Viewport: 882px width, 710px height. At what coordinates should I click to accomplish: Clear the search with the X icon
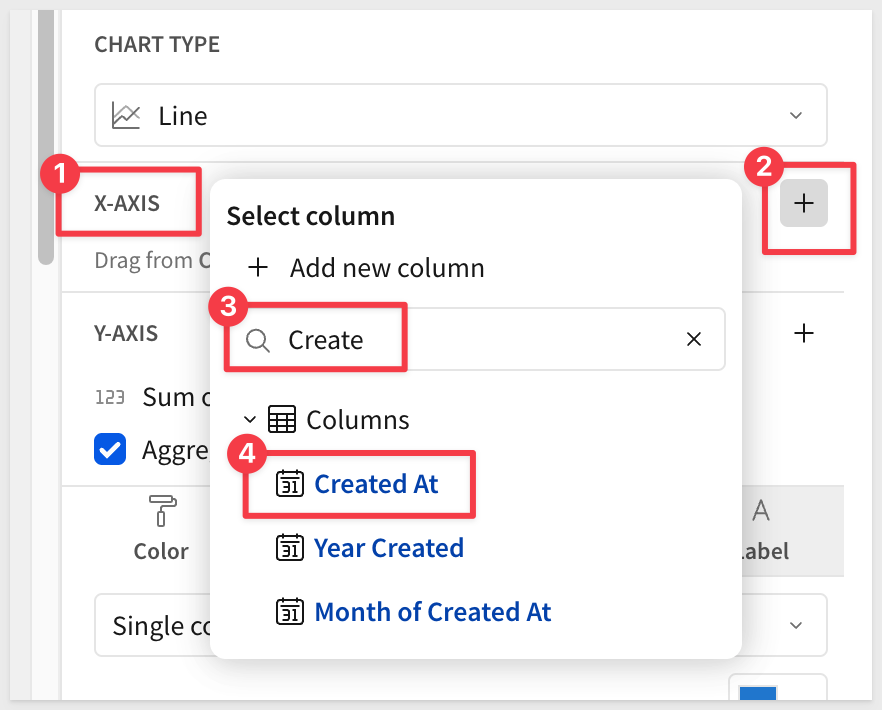pyautogui.click(x=694, y=340)
